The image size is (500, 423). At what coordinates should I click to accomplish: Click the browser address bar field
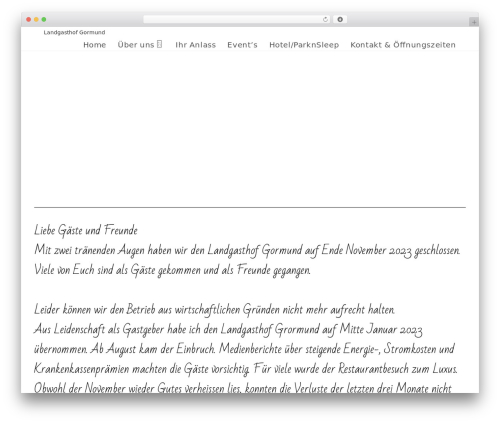point(236,20)
